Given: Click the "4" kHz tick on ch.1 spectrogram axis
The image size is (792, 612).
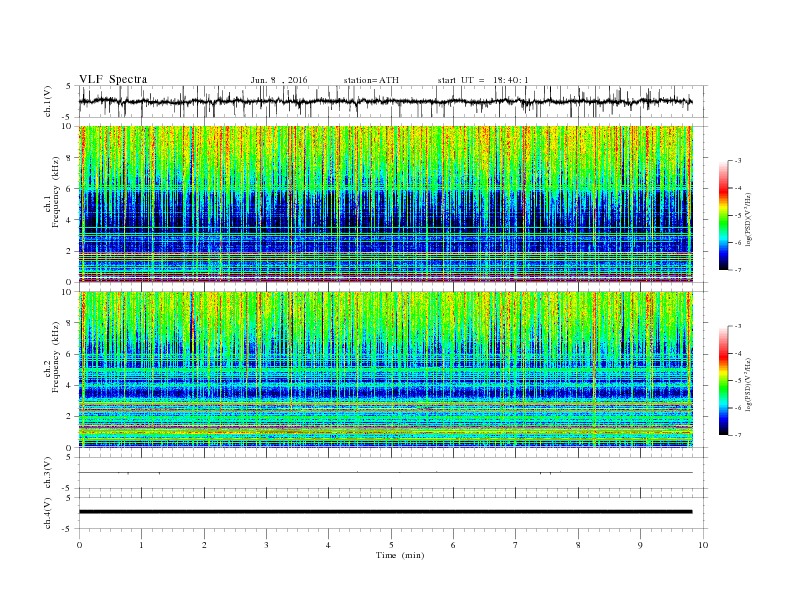Looking at the screenshot, I should point(70,220).
